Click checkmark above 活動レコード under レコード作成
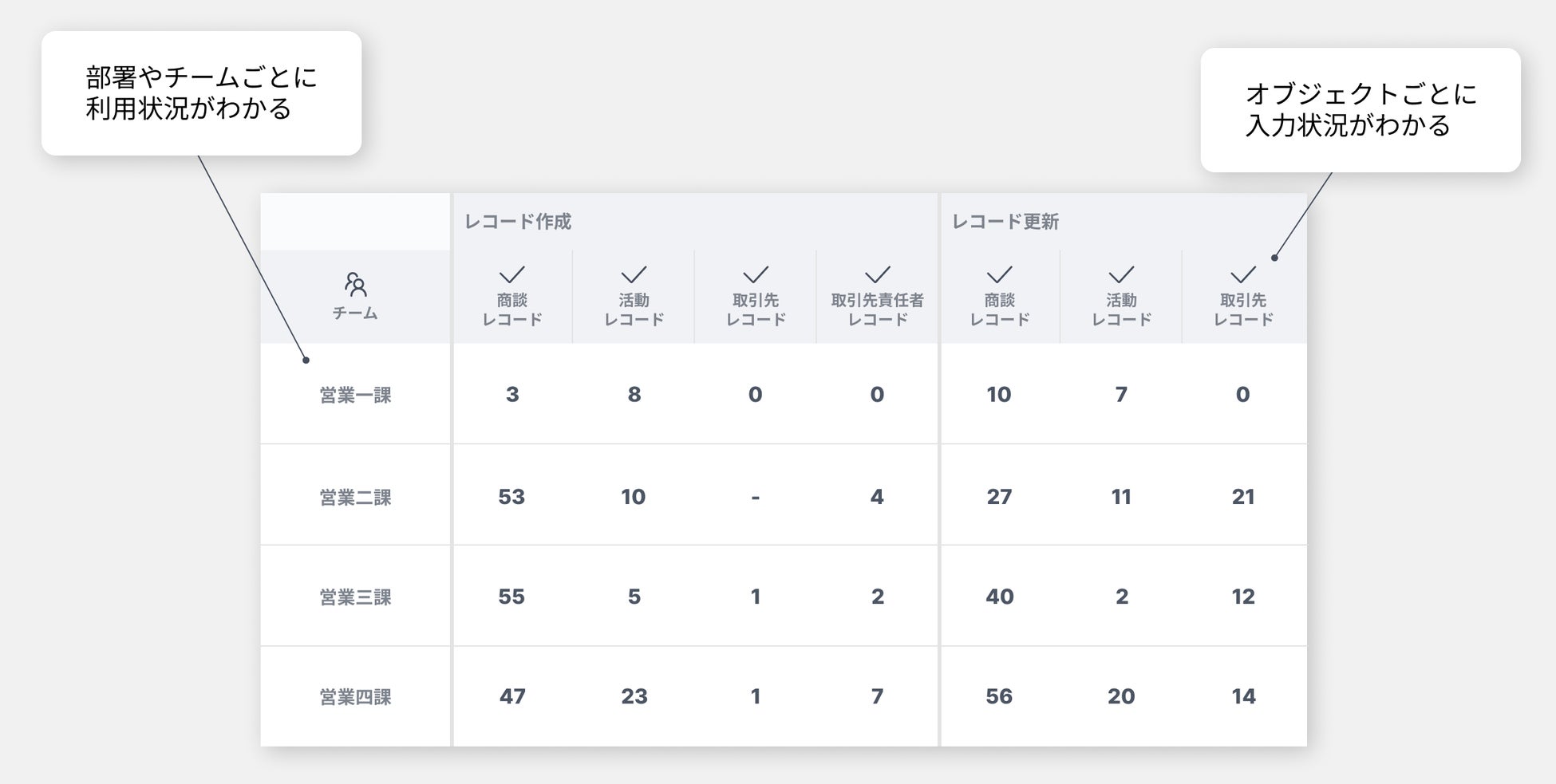Image resolution: width=1556 pixels, height=784 pixels. click(x=634, y=275)
